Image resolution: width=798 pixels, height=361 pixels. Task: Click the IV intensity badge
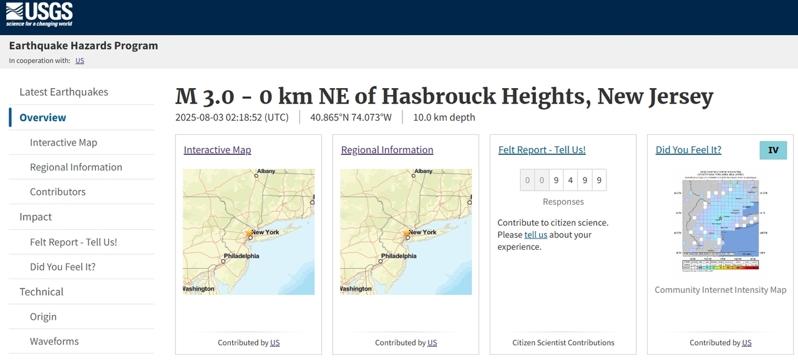[773, 150]
